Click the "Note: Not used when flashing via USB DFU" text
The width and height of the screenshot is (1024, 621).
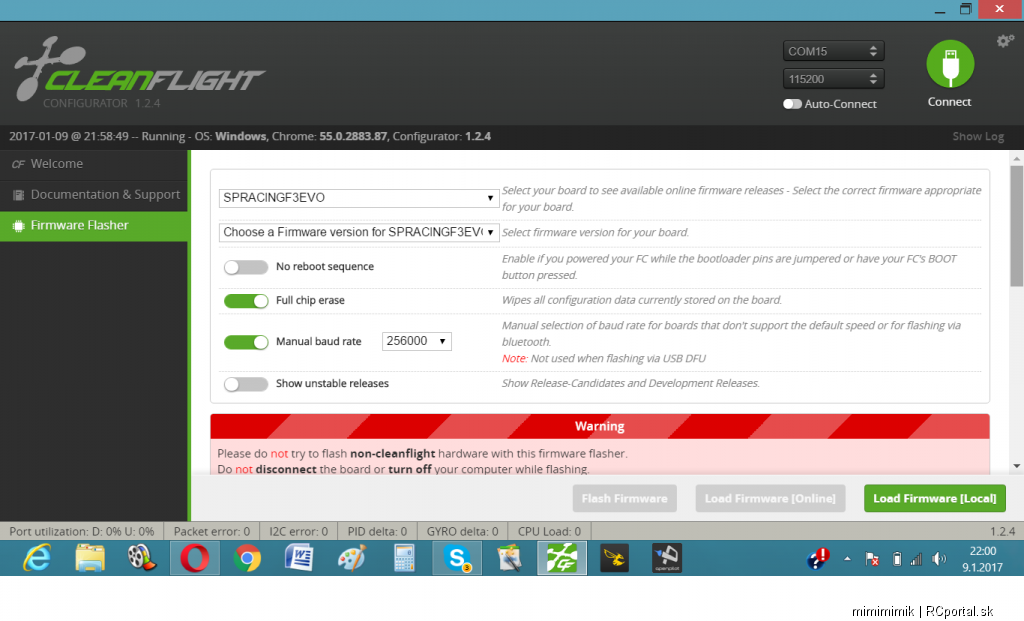coord(603,358)
